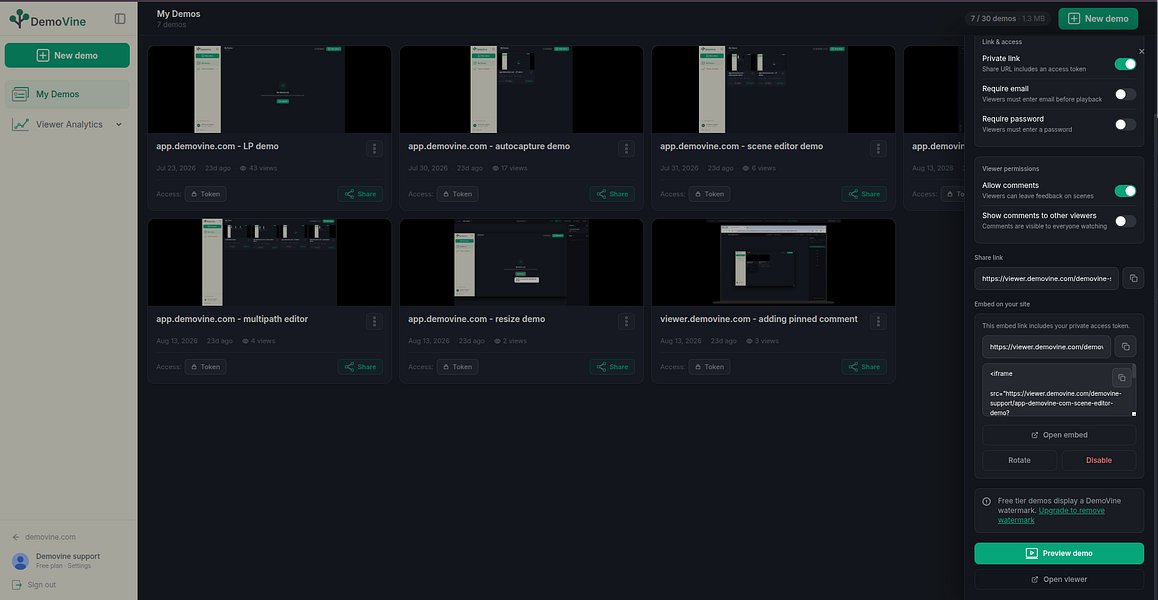
Task: Click the info icon beside watermark notice
Action: click(x=987, y=501)
